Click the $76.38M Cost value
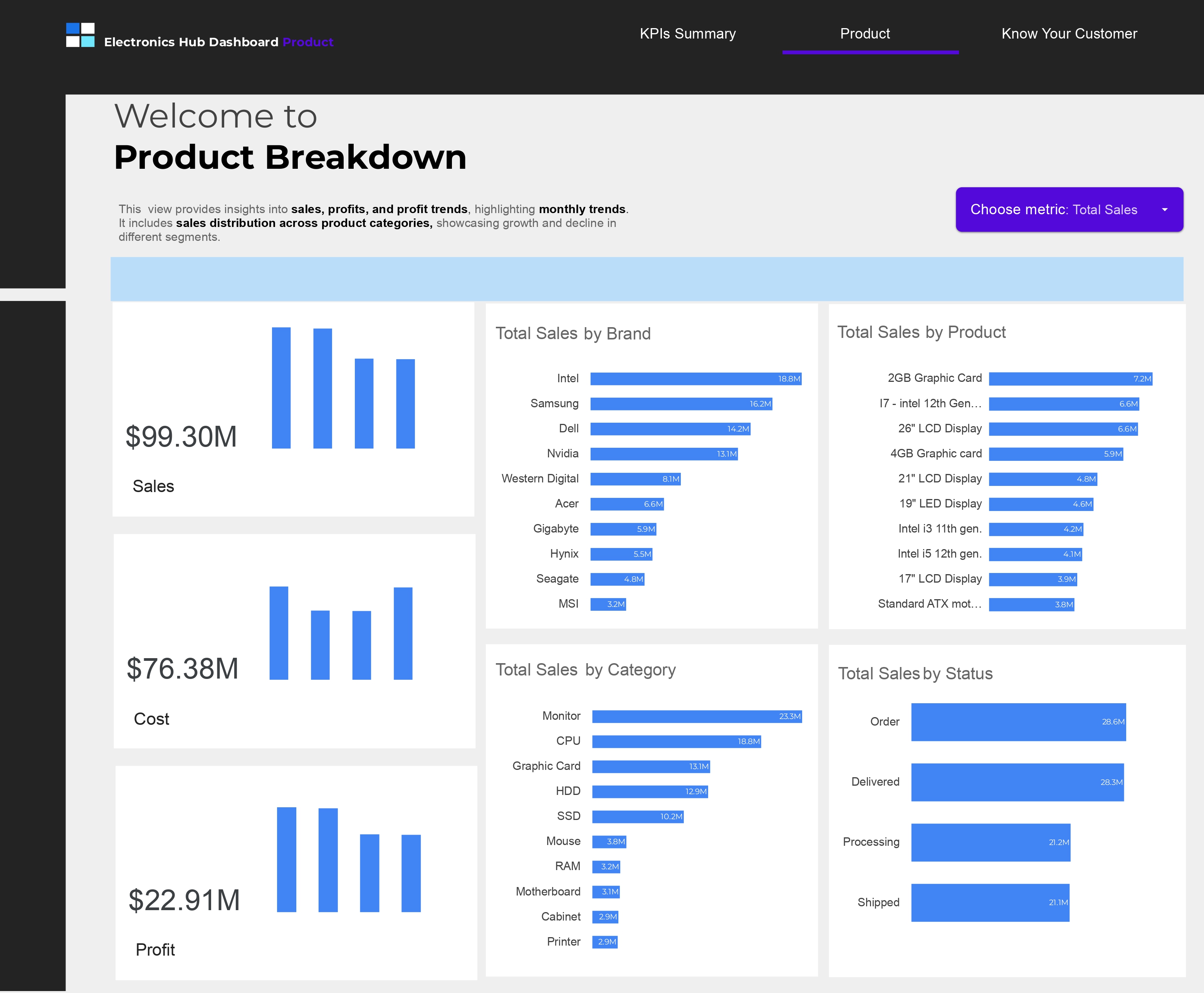Image resolution: width=1204 pixels, height=993 pixels. coord(182,669)
